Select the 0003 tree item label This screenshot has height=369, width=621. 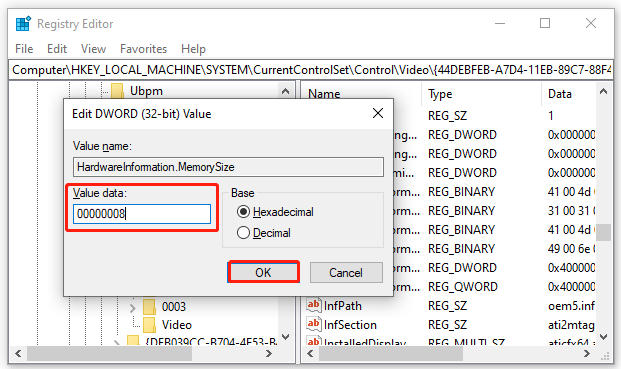[173, 307]
